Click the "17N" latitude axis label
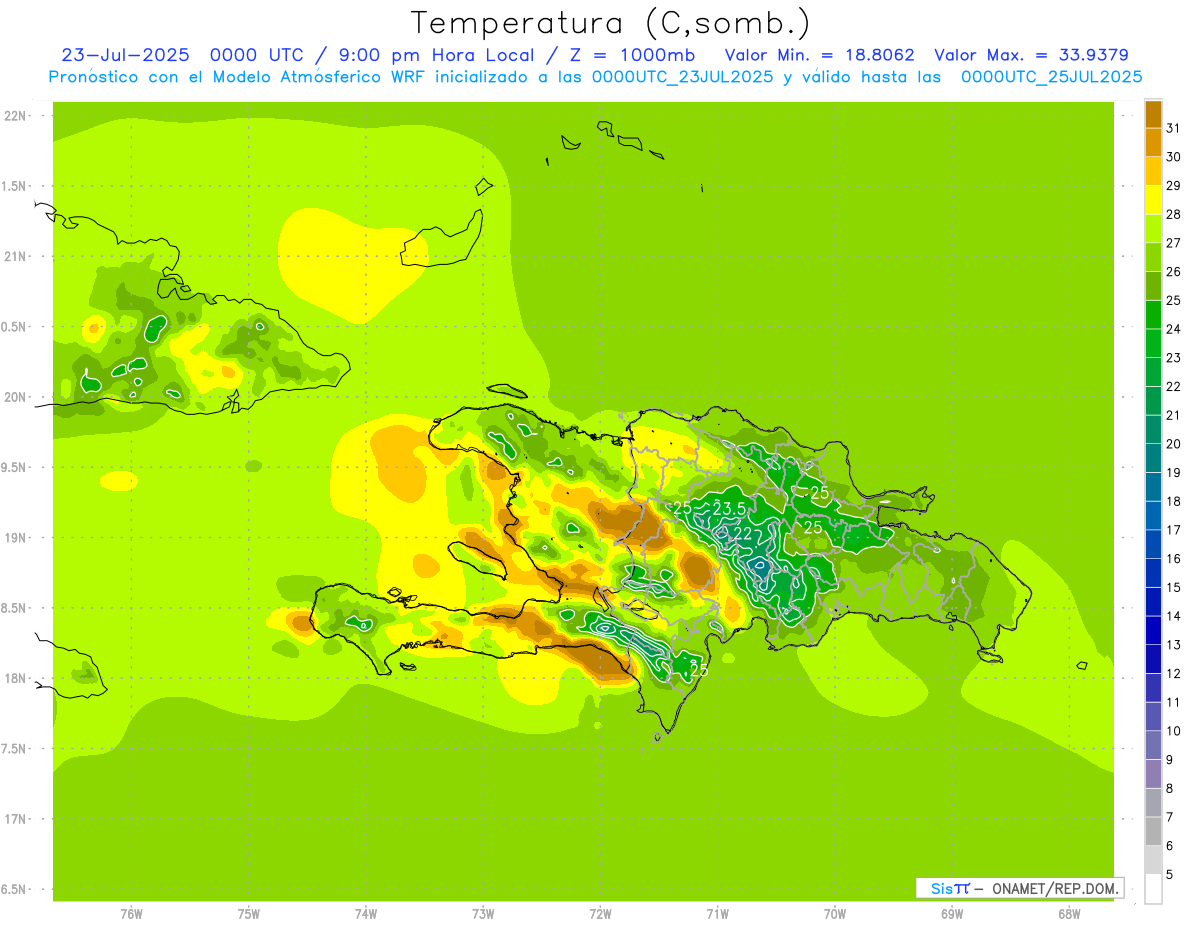The width and height of the screenshot is (1200, 927). 15,820
